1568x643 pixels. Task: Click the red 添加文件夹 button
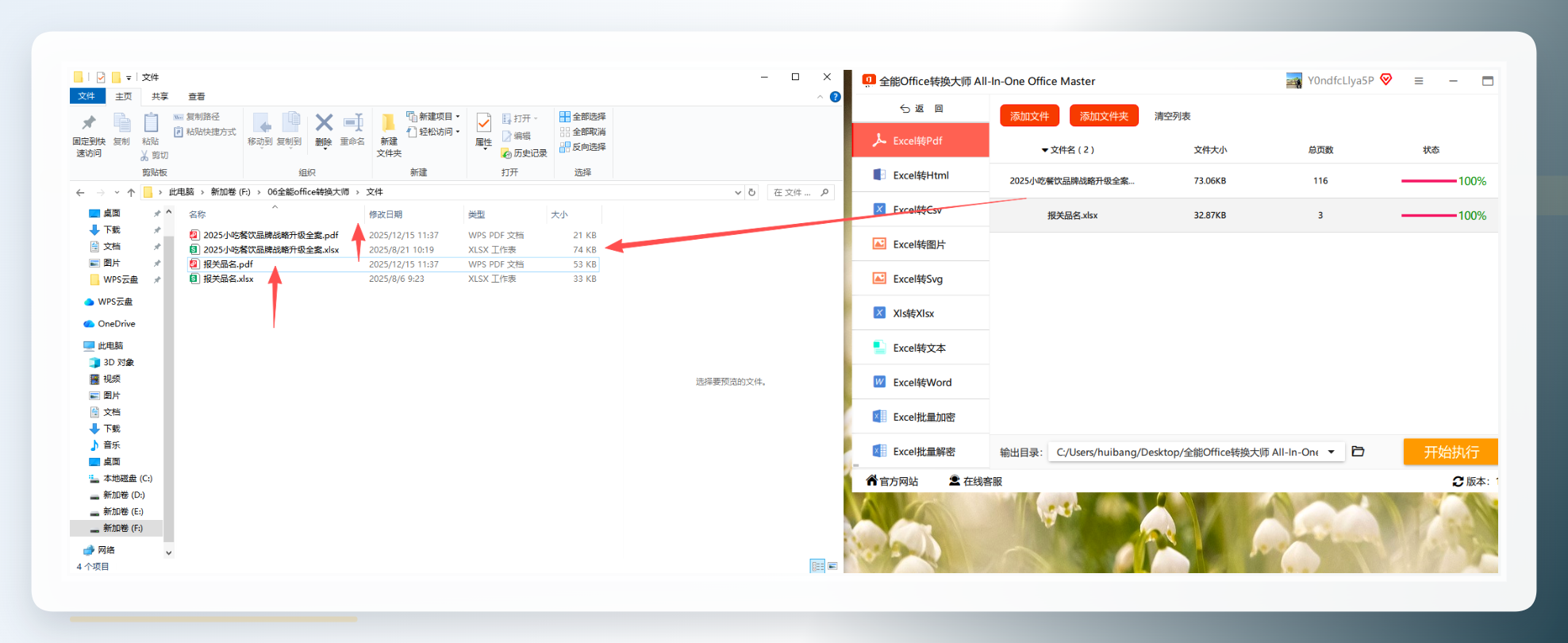coord(1104,116)
